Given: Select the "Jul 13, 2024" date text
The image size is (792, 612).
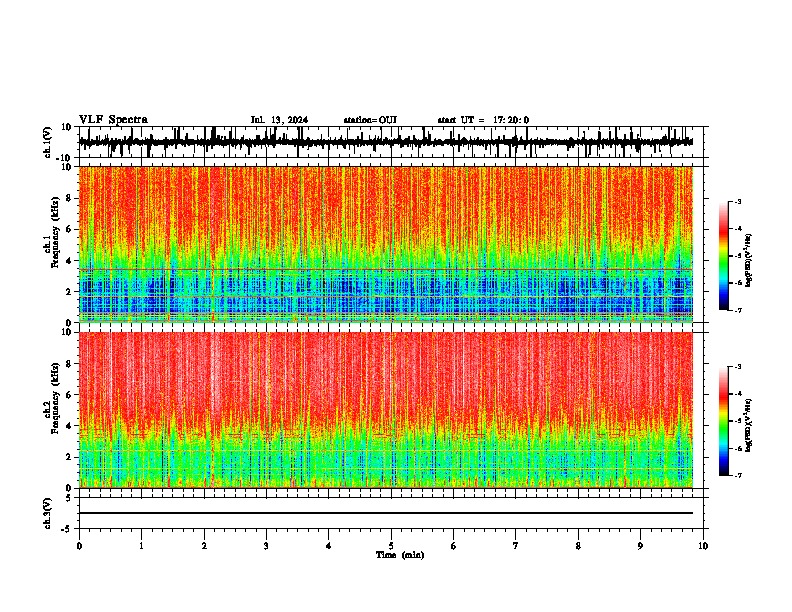Looking at the screenshot, I should [x=279, y=120].
